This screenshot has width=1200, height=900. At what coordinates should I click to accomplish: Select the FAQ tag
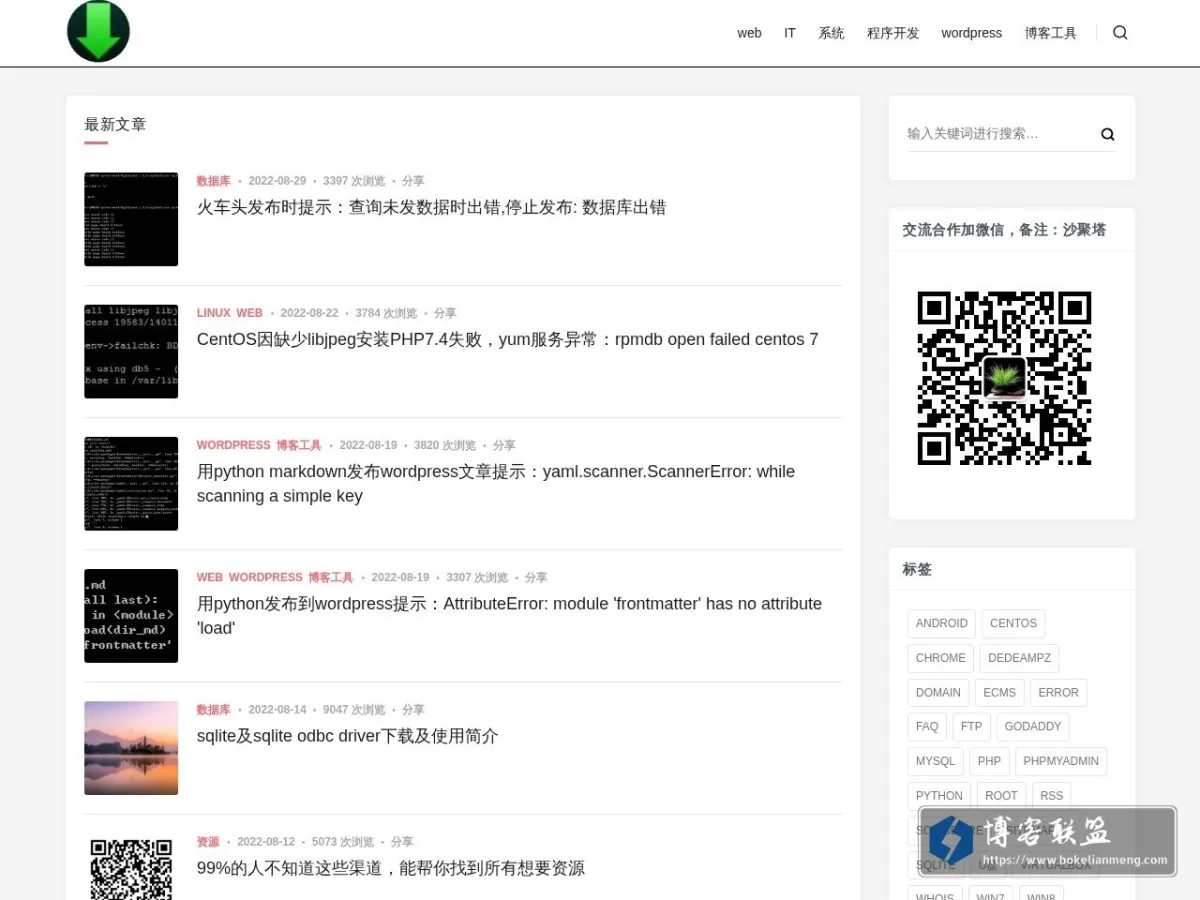(927, 726)
